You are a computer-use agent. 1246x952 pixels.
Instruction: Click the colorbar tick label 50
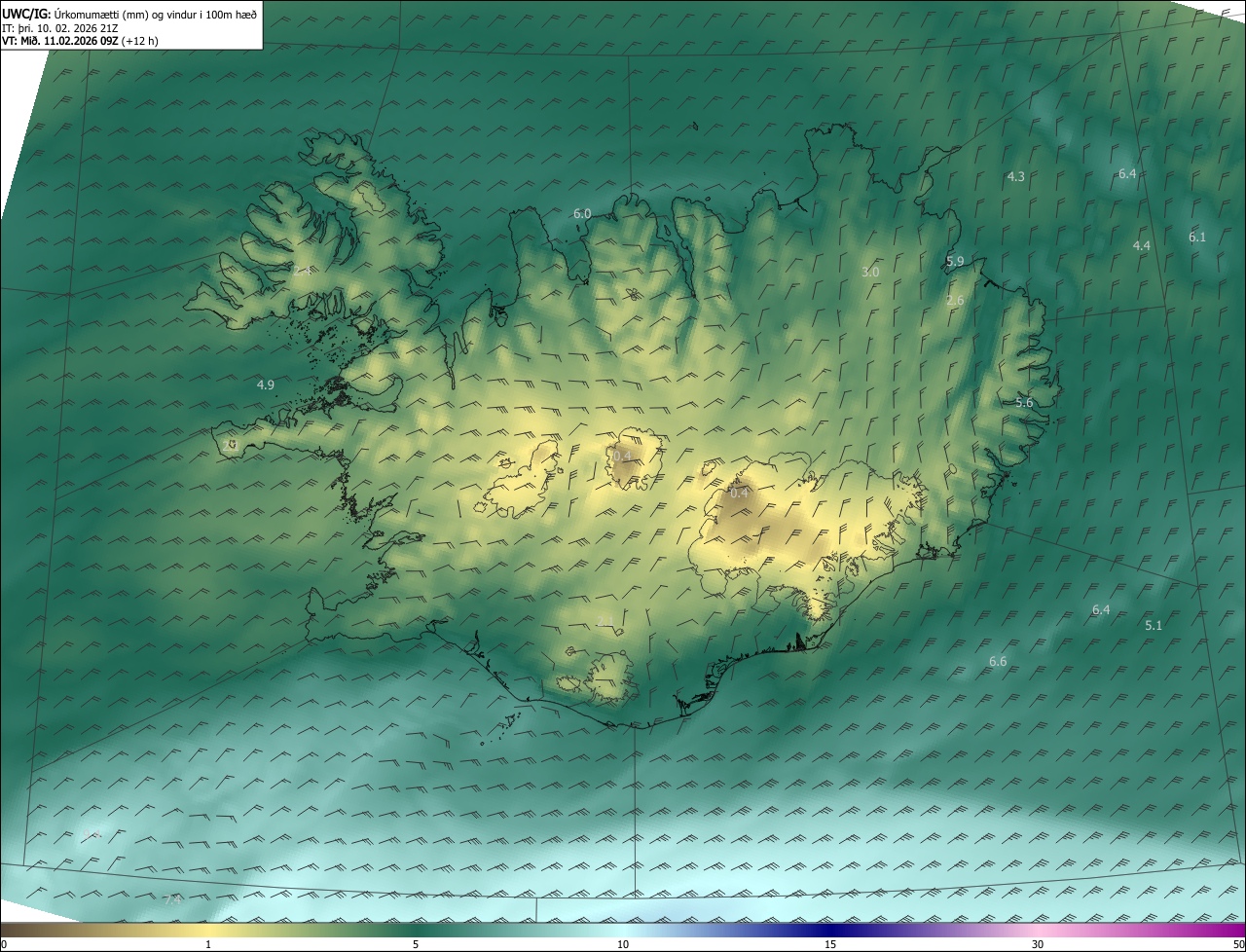coord(1239,944)
